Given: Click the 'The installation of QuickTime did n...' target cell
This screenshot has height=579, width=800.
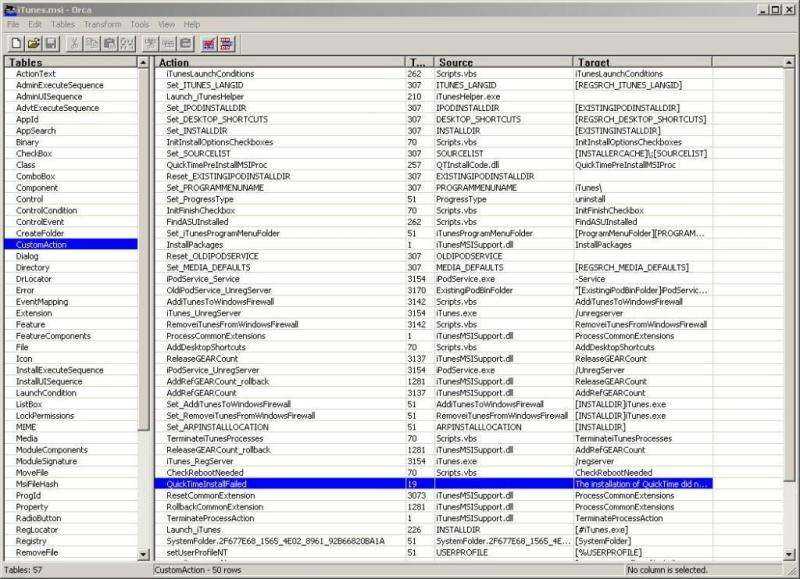Looking at the screenshot, I should click(641, 484).
